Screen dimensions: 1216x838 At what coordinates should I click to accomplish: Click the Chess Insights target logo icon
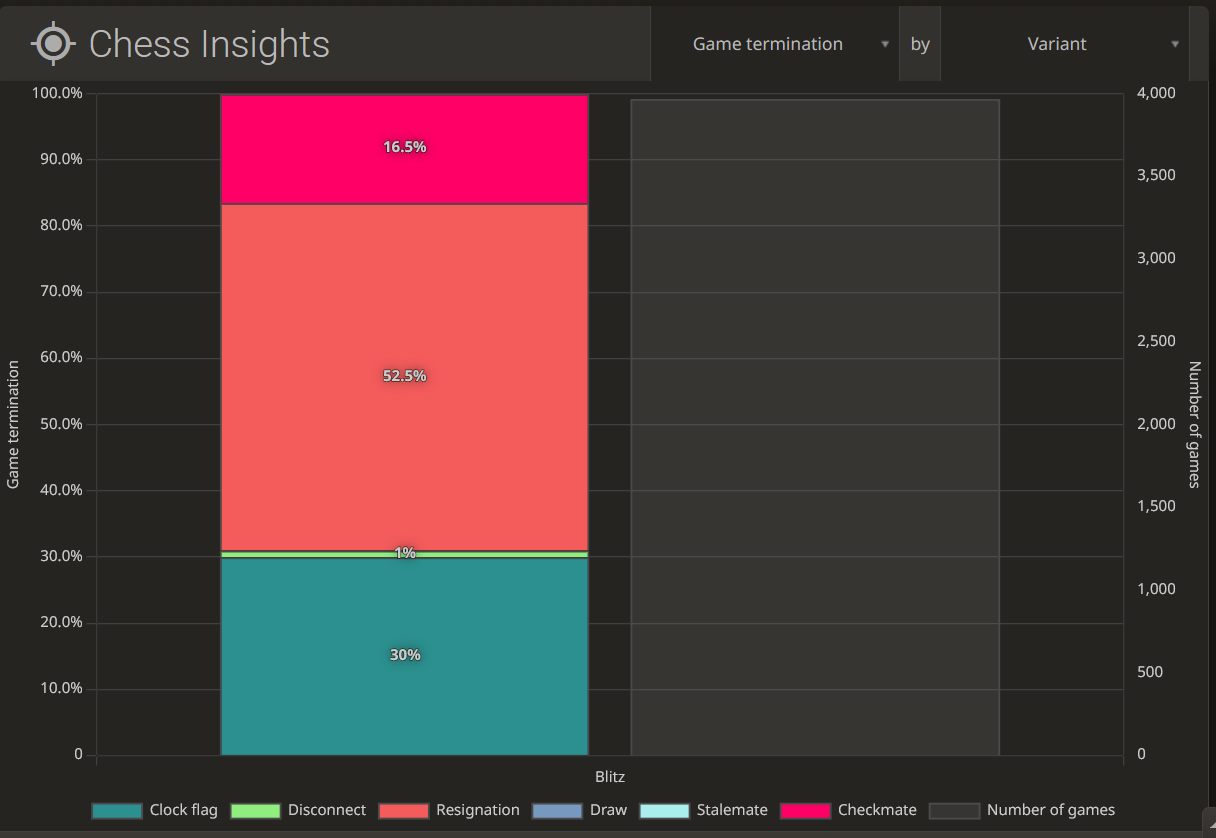pos(53,44)
